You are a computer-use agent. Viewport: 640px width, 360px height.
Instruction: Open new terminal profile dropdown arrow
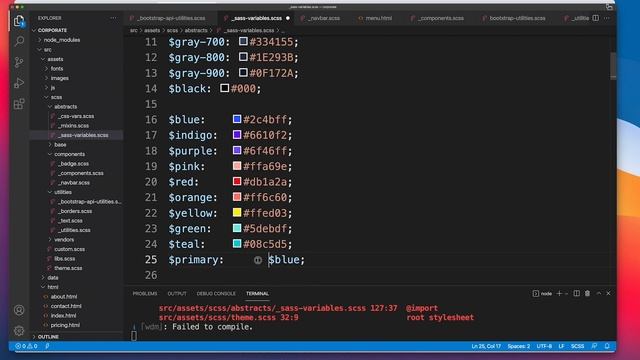click(566, 294)
